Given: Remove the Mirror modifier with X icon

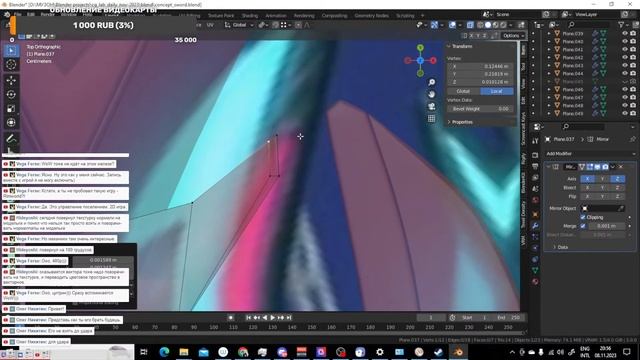Looking at the screenshot, I should point(621,167).
